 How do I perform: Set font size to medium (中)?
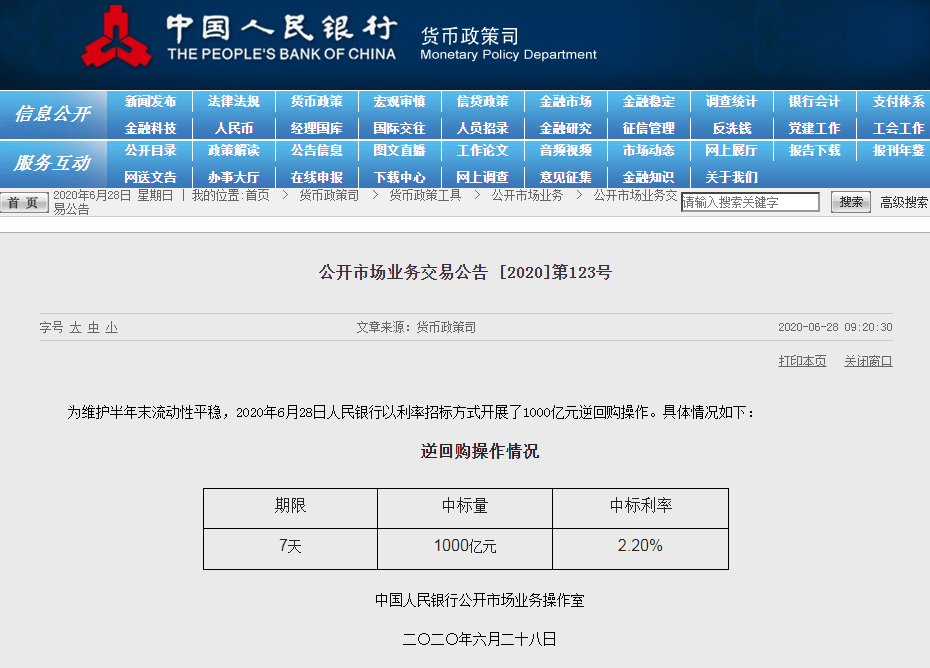point(93,328)
